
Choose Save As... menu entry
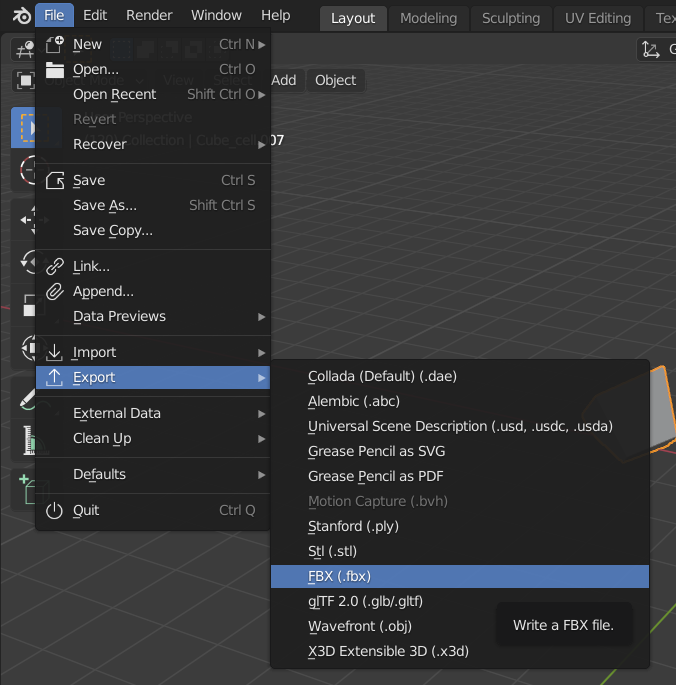pos(153,205)
